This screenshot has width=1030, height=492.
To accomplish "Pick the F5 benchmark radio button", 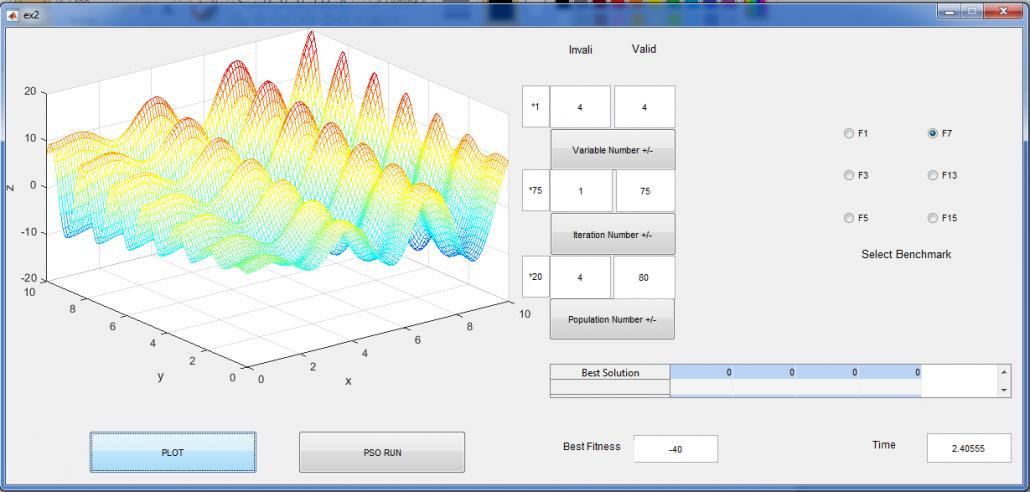I will pyautogui.click(x=849, y=218).
